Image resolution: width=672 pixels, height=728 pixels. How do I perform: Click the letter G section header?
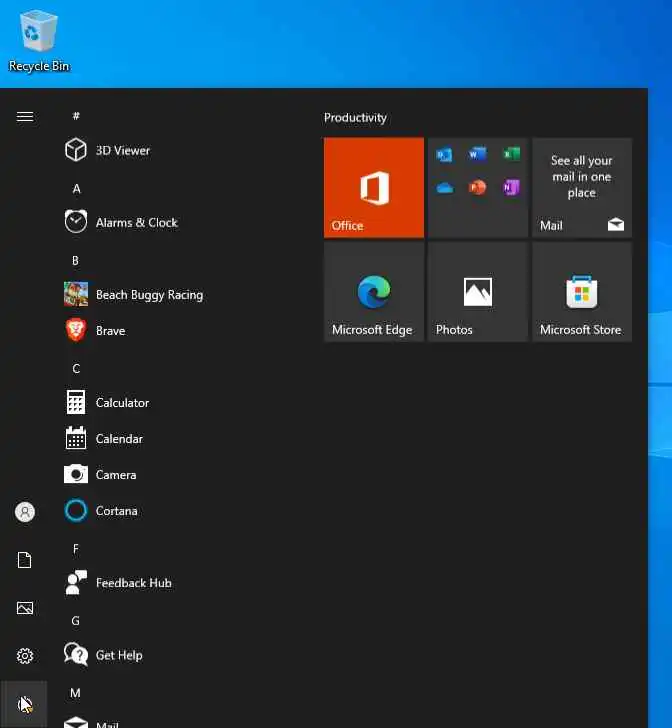[75, 621]
